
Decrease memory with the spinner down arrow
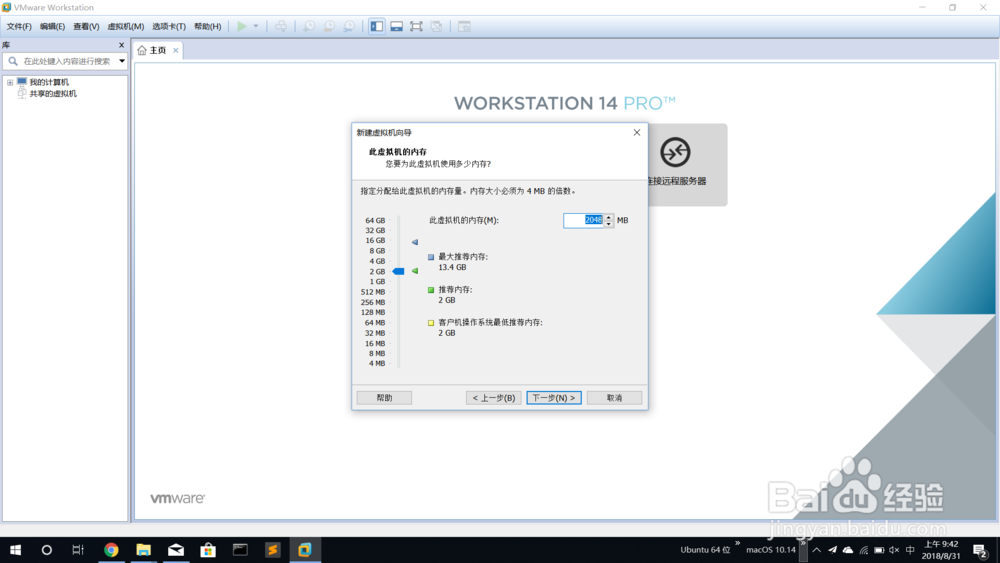[x=609, y=224]
